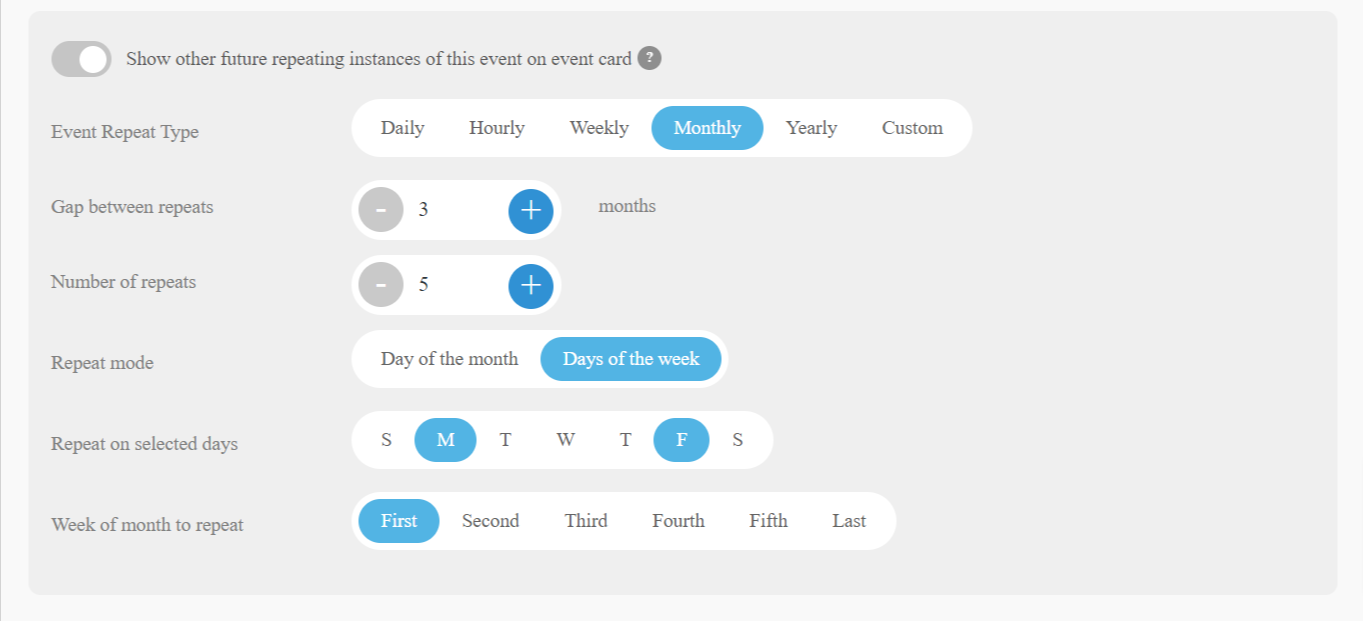Deselect Monday in selected days
The image size is (1363, 621).
coord(446,440)
